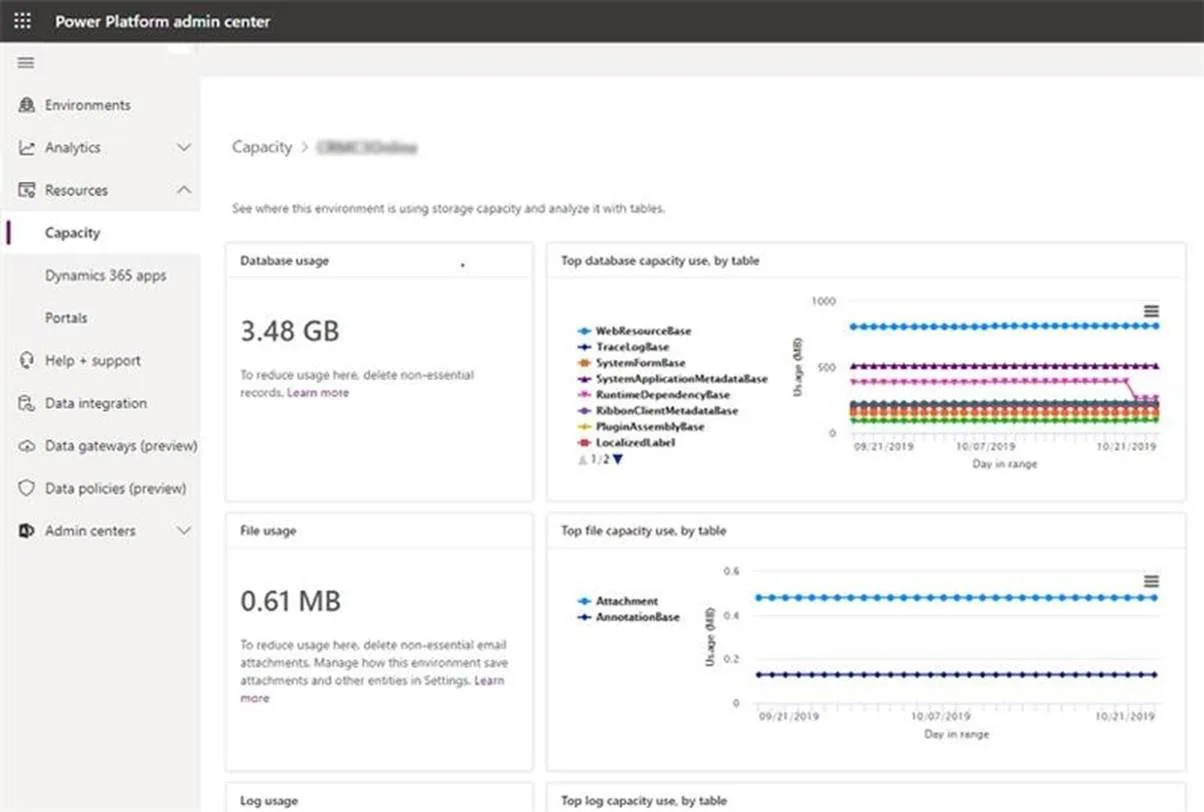Toggle LocalizedLabel legend series
Image resolution: width=1204 pixels, height=812 pixels.
(626, 443)
